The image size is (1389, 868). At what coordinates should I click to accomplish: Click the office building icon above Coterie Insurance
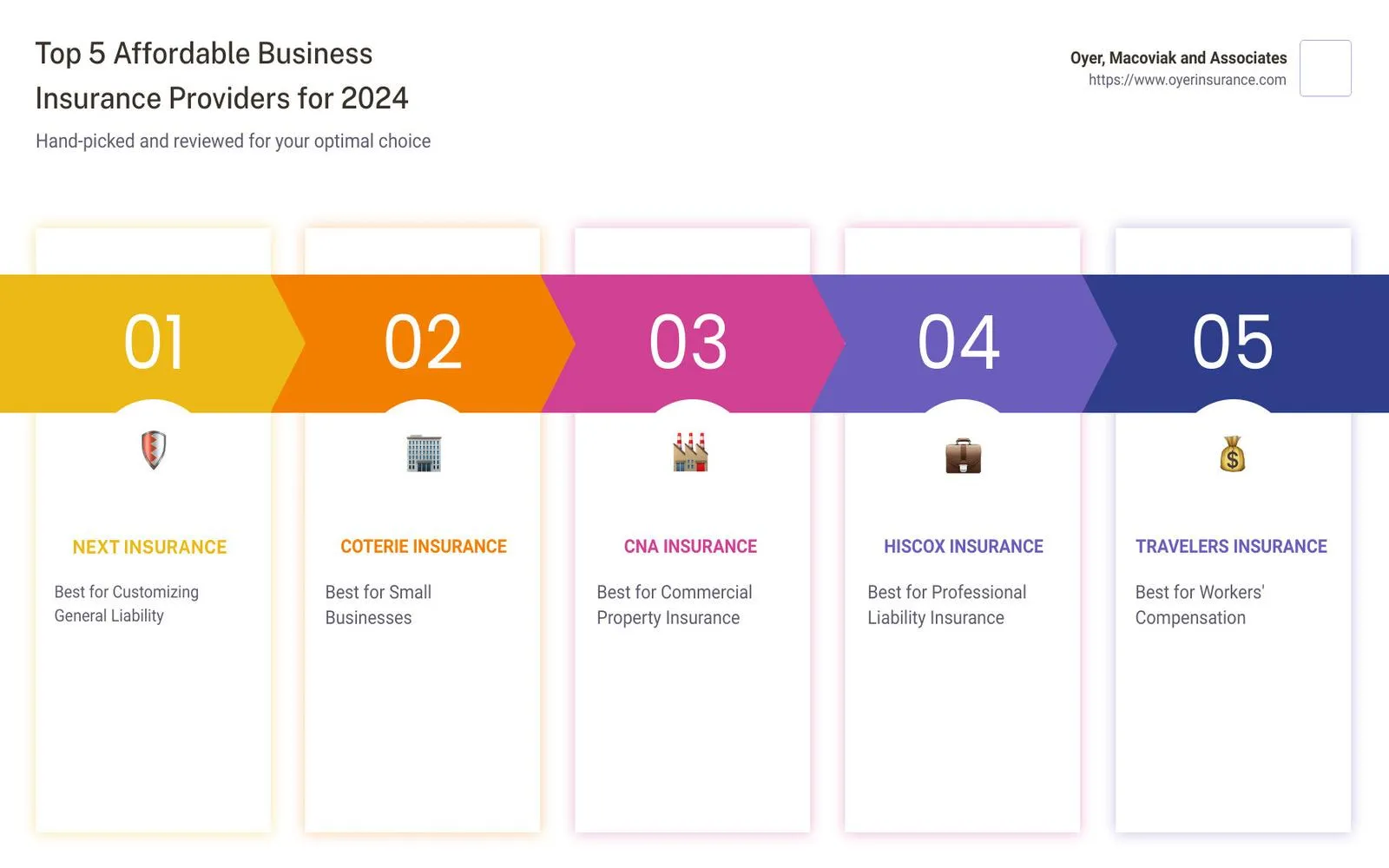(424, 453)
